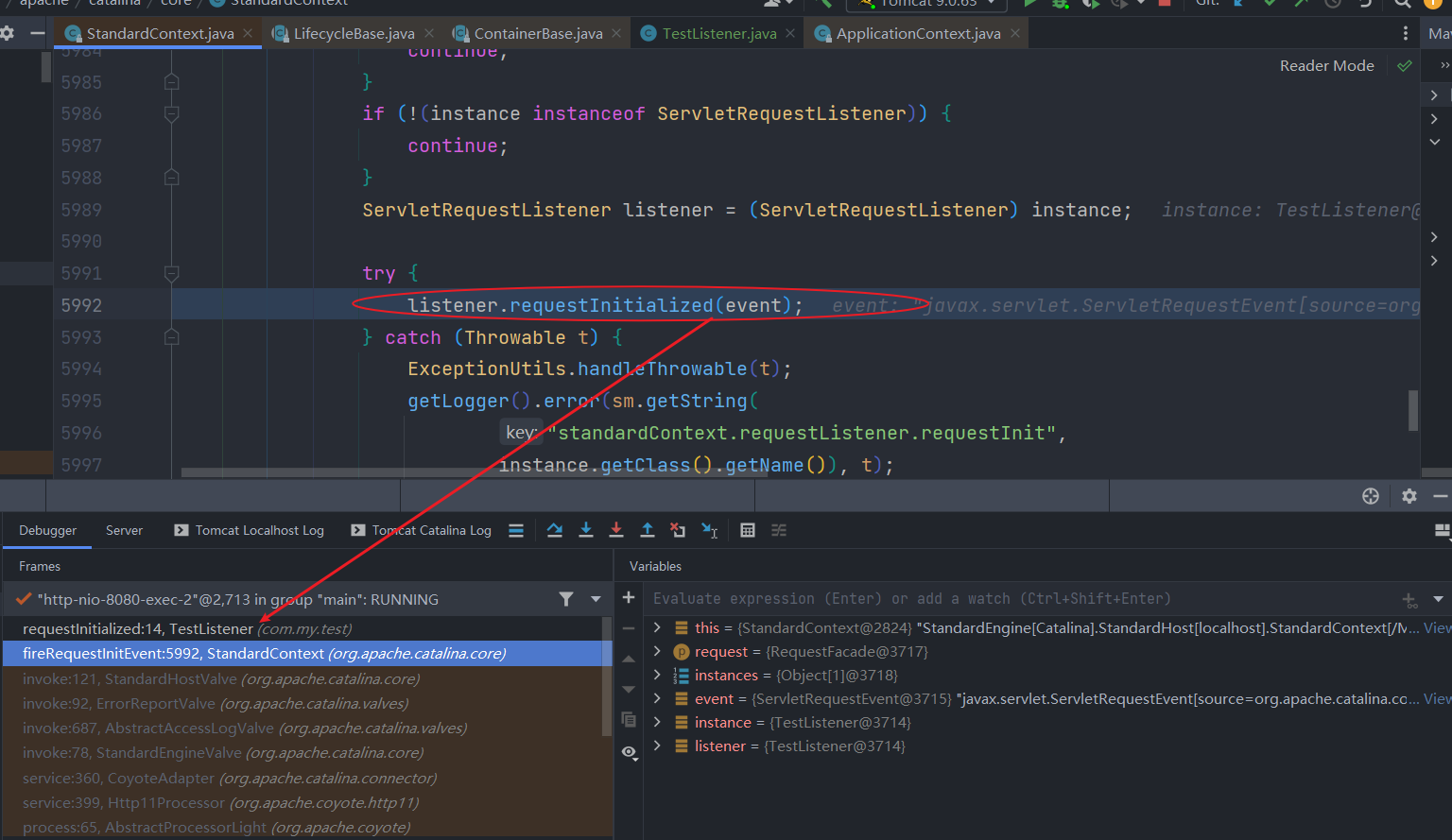Click the minus remove watch icon
Screen dimensions: 1452x840
629,628
